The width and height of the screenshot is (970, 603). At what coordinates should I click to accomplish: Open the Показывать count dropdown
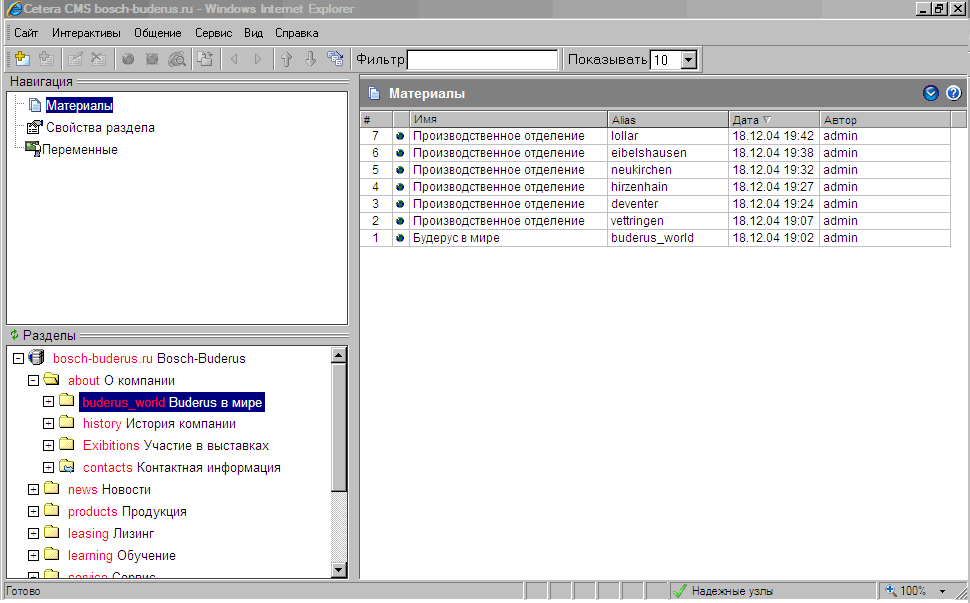688,60
